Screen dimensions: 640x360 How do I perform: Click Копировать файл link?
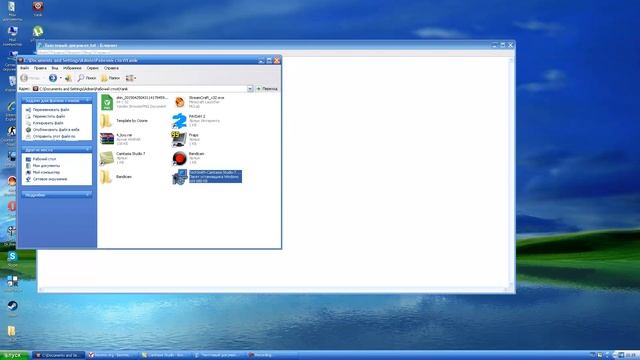click(48, 123)
